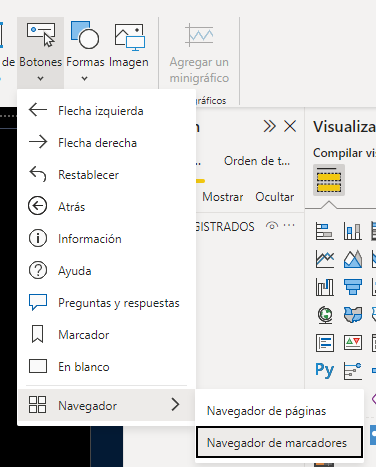Viewport: 376px width, 467px height.
Task: Click Agregar un minigráfico button
Action: pyautogui.click(x=199, y=53)
